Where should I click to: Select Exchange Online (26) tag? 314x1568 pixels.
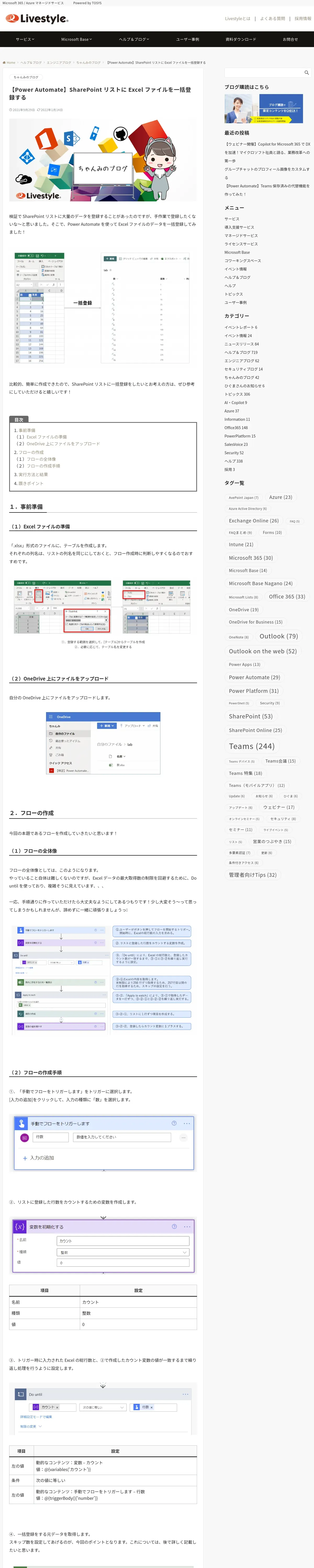[x=254, y=520]
